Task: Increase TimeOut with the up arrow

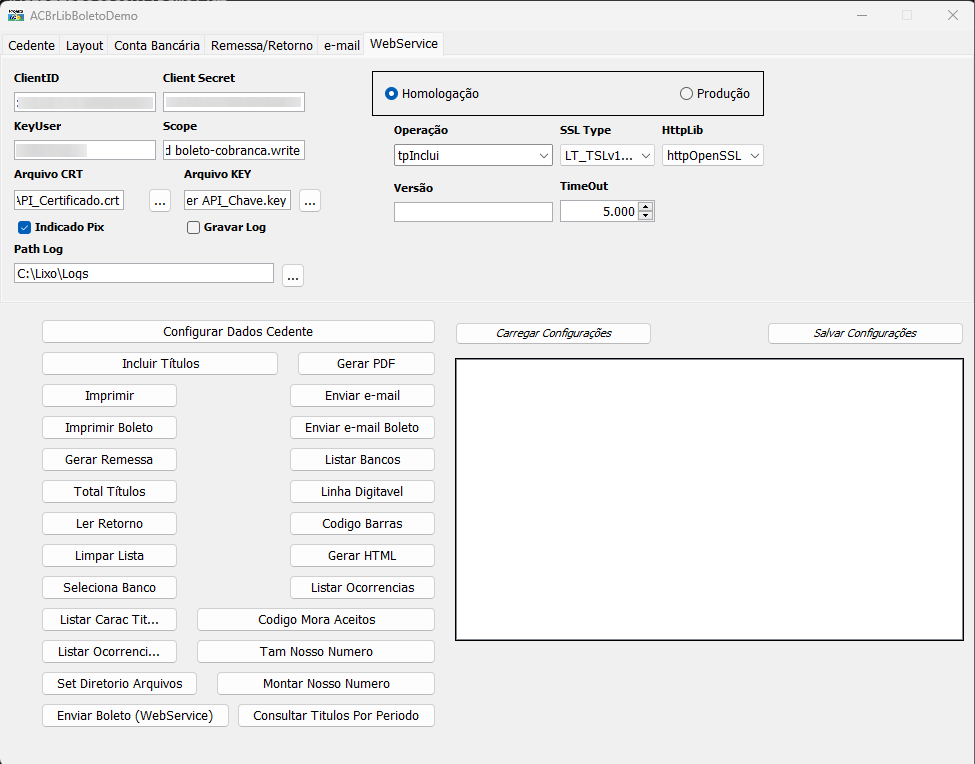Action: tap(646, 207)
